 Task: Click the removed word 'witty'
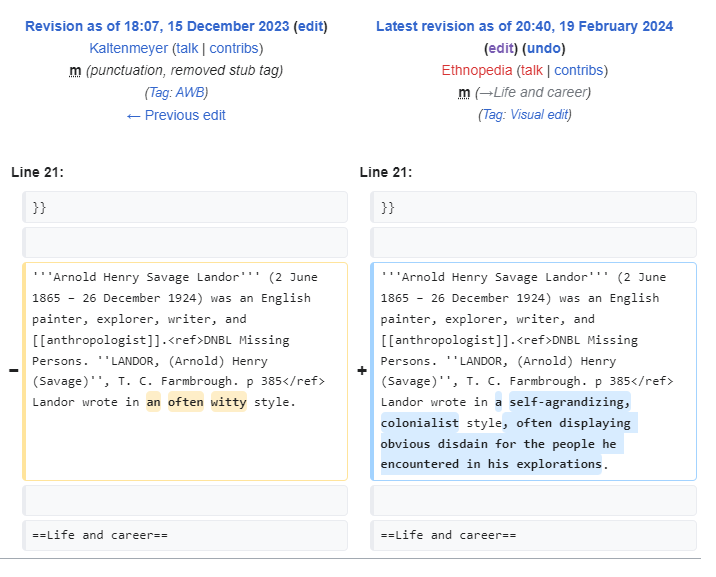pyautogui.click(x=229, y=402)
